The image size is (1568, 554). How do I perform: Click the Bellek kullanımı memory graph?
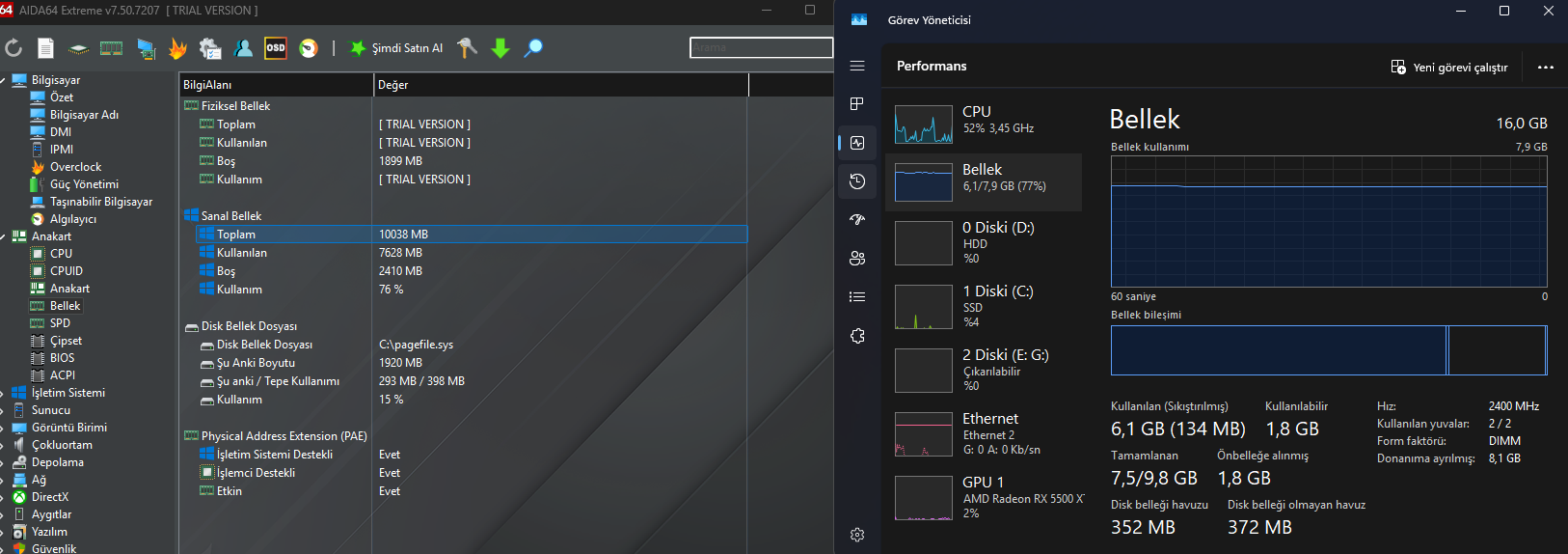click(x=1329, y=221)
